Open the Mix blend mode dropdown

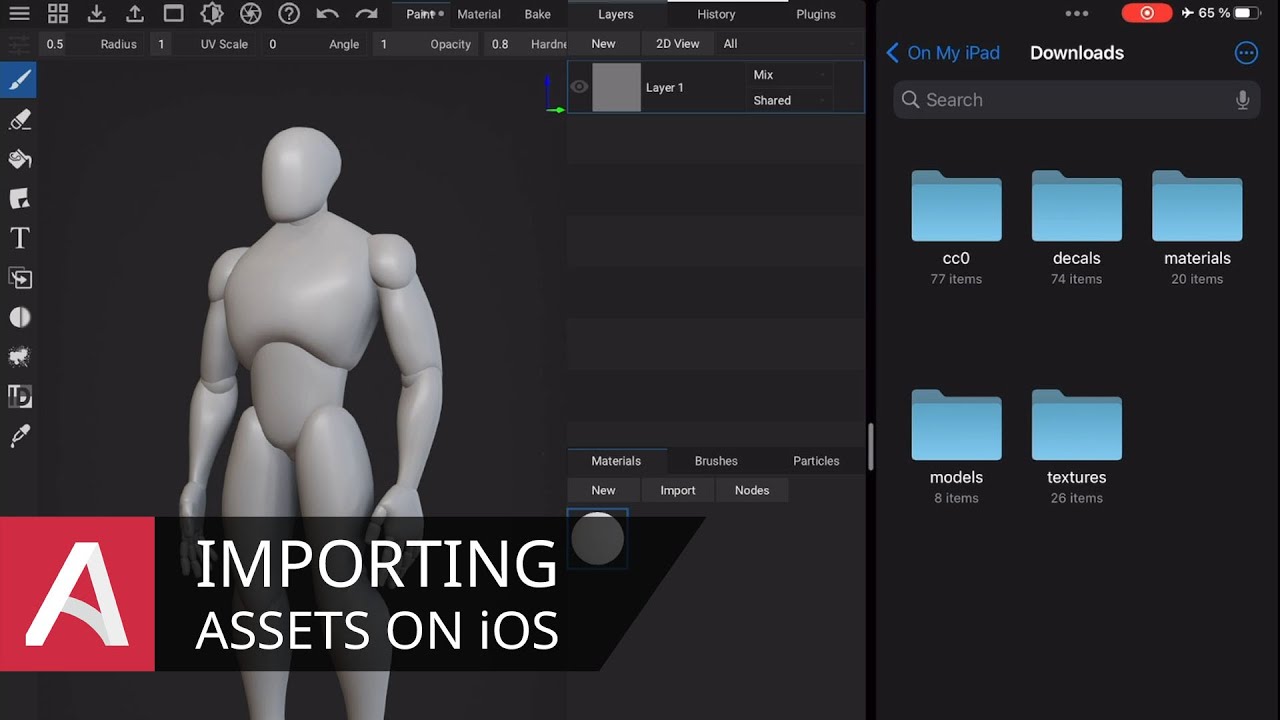tap(789, 75)
